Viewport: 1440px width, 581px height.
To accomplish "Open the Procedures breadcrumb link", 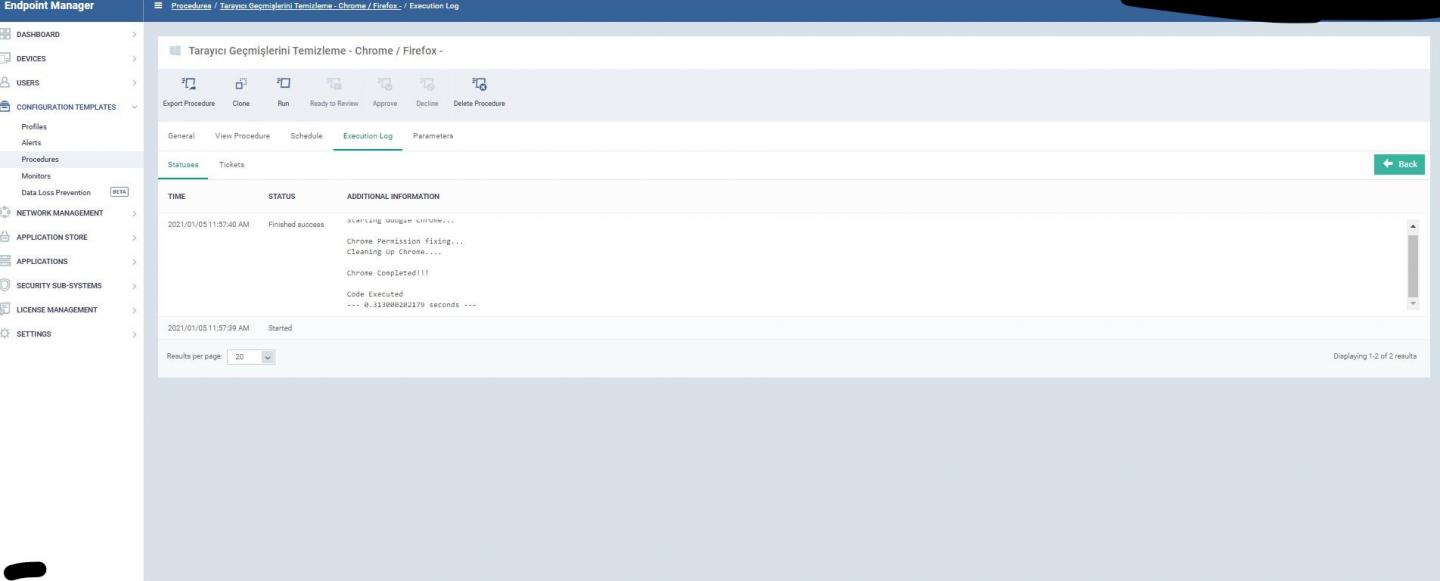I will coord(191,6).
